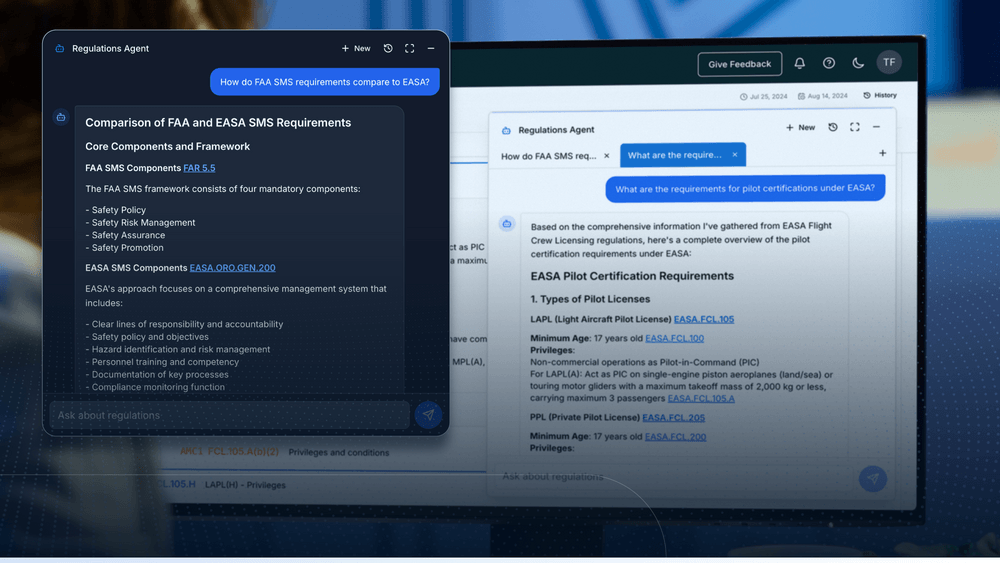Click the notifications bell icon

(x=800, y=63)
